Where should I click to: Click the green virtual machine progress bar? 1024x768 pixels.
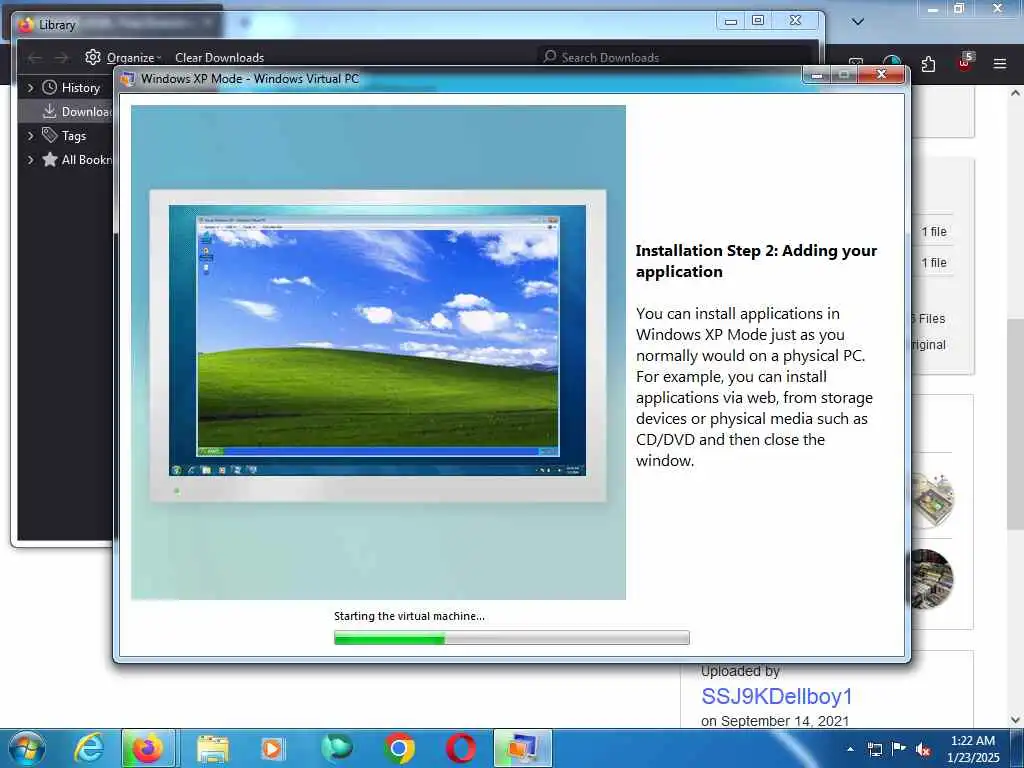coord(511,637)
